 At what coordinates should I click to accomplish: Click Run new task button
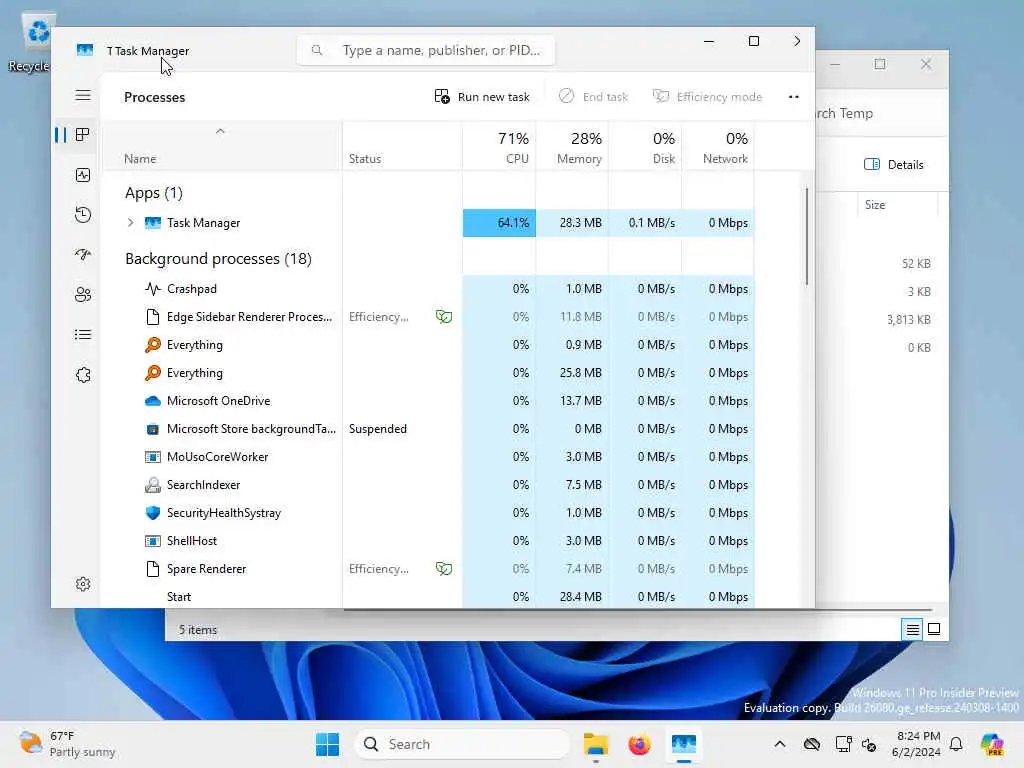click(482, 97)
